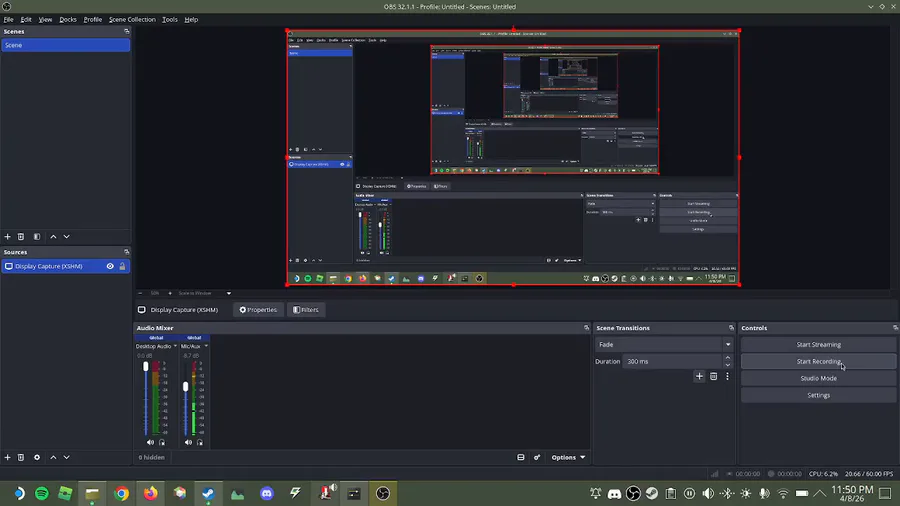Open the Edit menu

click(x=26, y=20)
